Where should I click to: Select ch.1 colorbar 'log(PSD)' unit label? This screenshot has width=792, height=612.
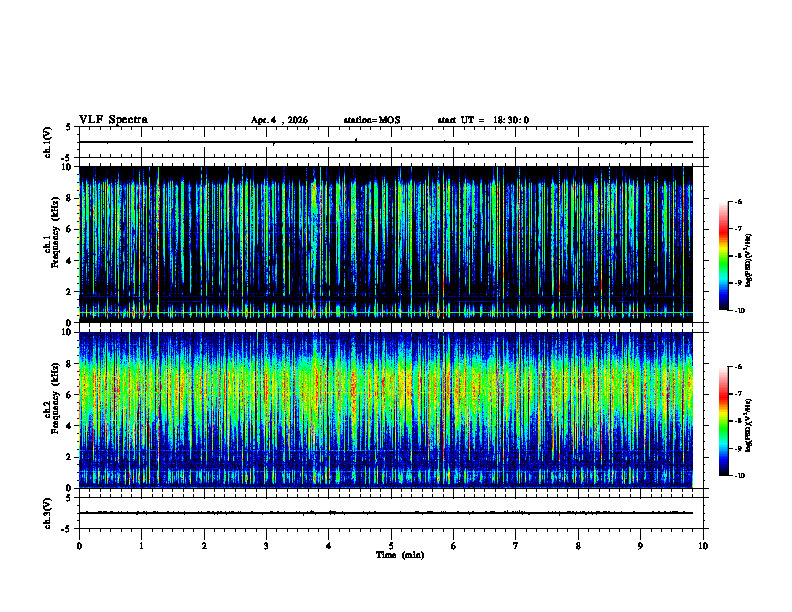point(749,260)
